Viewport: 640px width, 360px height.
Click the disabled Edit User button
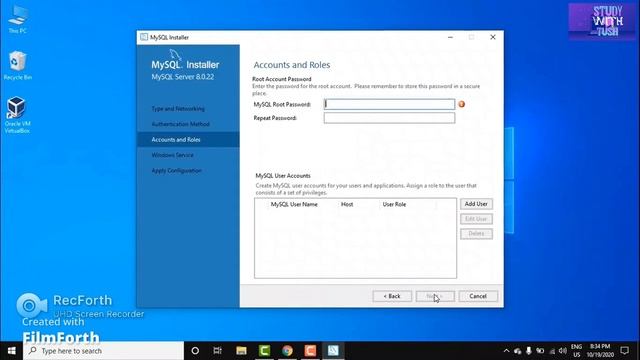point(476,219)
